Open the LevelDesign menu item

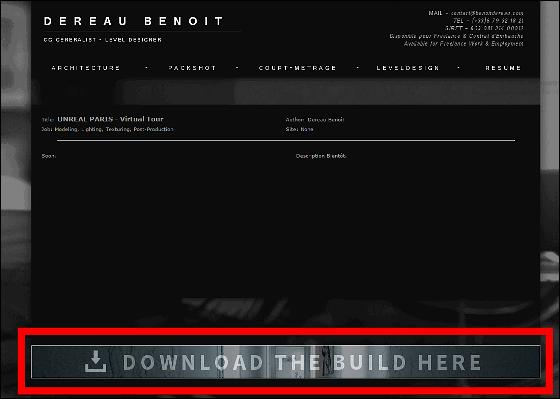pyautogui.click(x=408, y=68)
